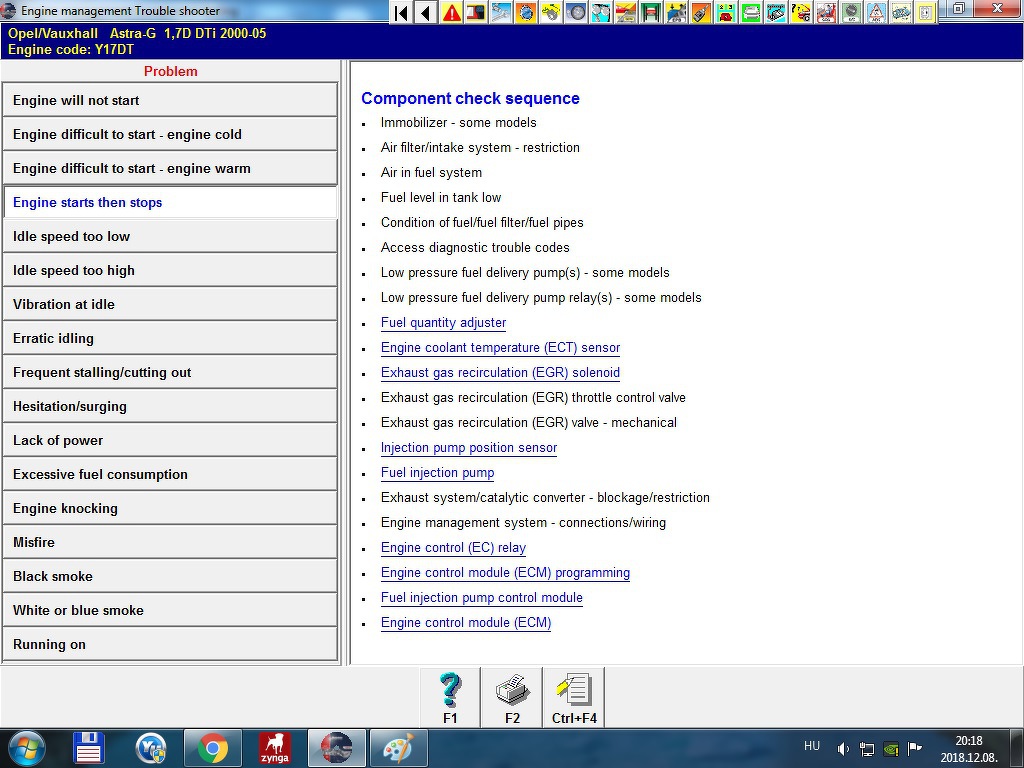The height and width of the screenshot is (768, 1024).
Task: Open the red car on green icon
Action: 726,12
